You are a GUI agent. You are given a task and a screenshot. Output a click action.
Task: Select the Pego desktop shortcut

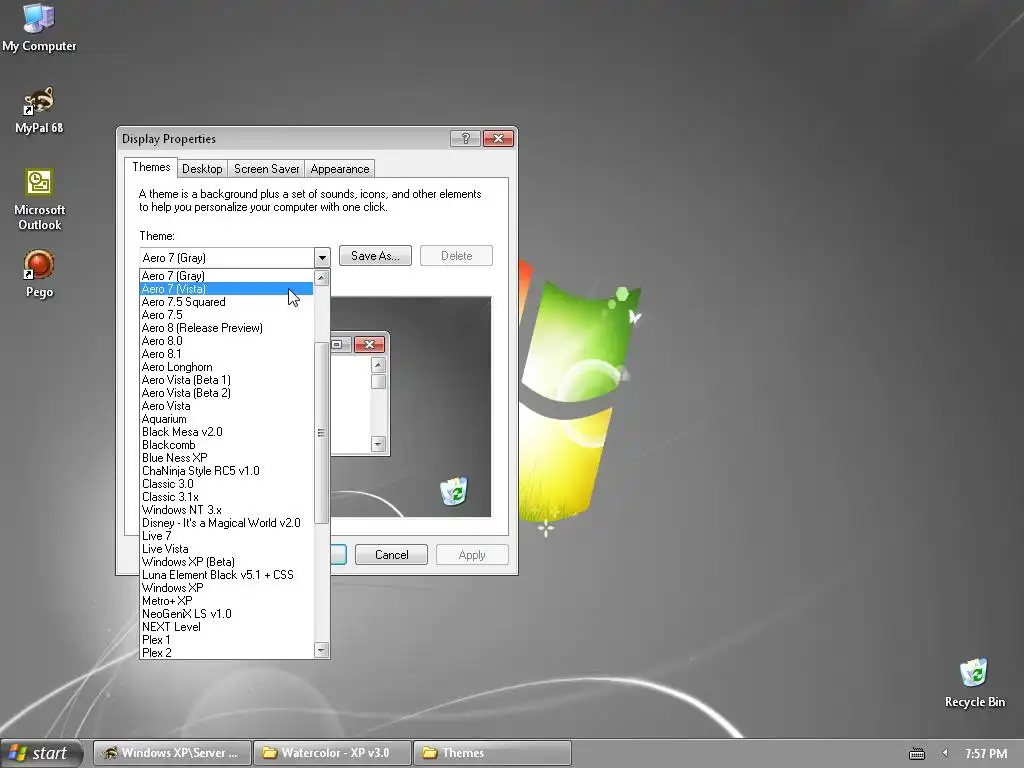pos(39,274)
